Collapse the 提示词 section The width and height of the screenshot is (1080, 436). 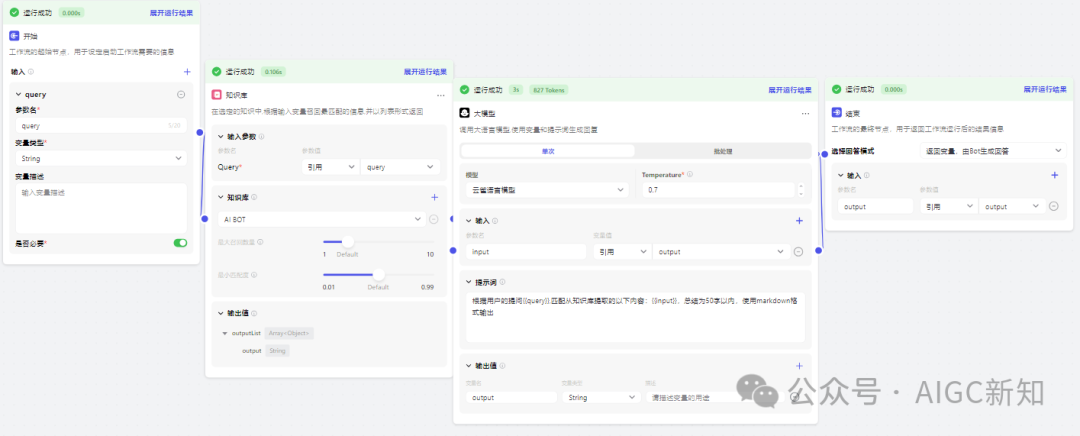click(468, 282)
